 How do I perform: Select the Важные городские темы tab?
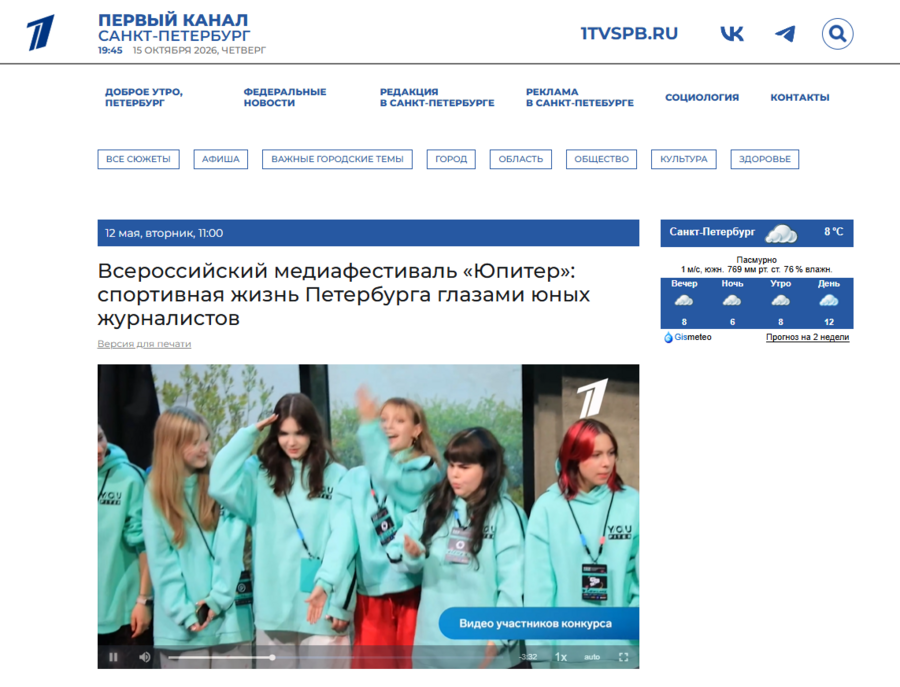tap(338, 159)
